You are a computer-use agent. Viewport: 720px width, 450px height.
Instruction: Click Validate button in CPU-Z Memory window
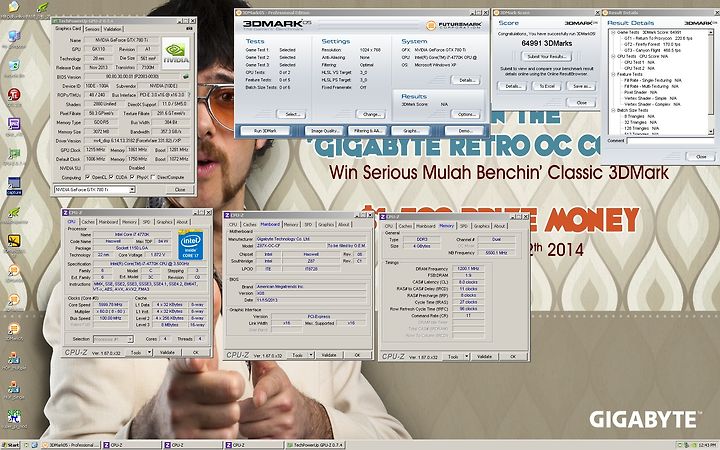484,356
